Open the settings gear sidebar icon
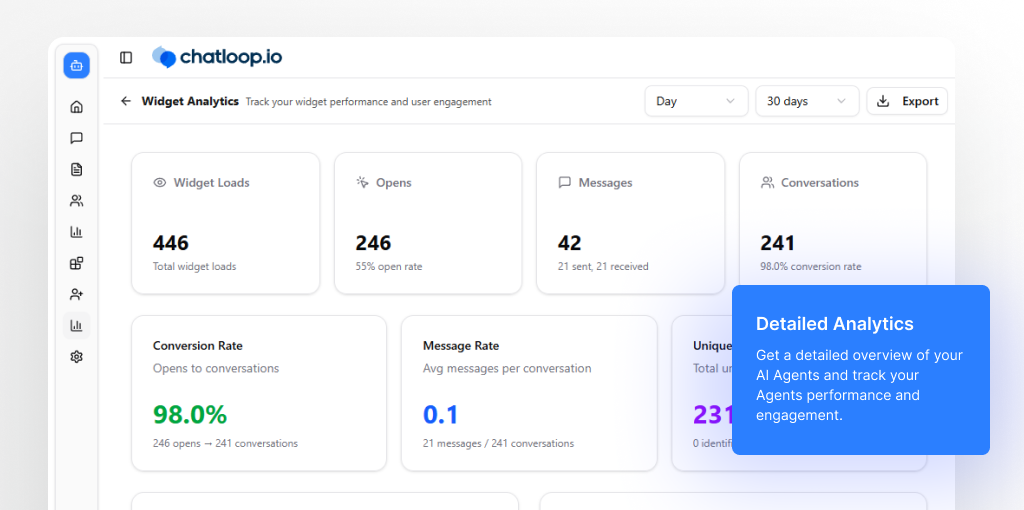This screenshot has width=1024, height=510. (x=76, y=356)
